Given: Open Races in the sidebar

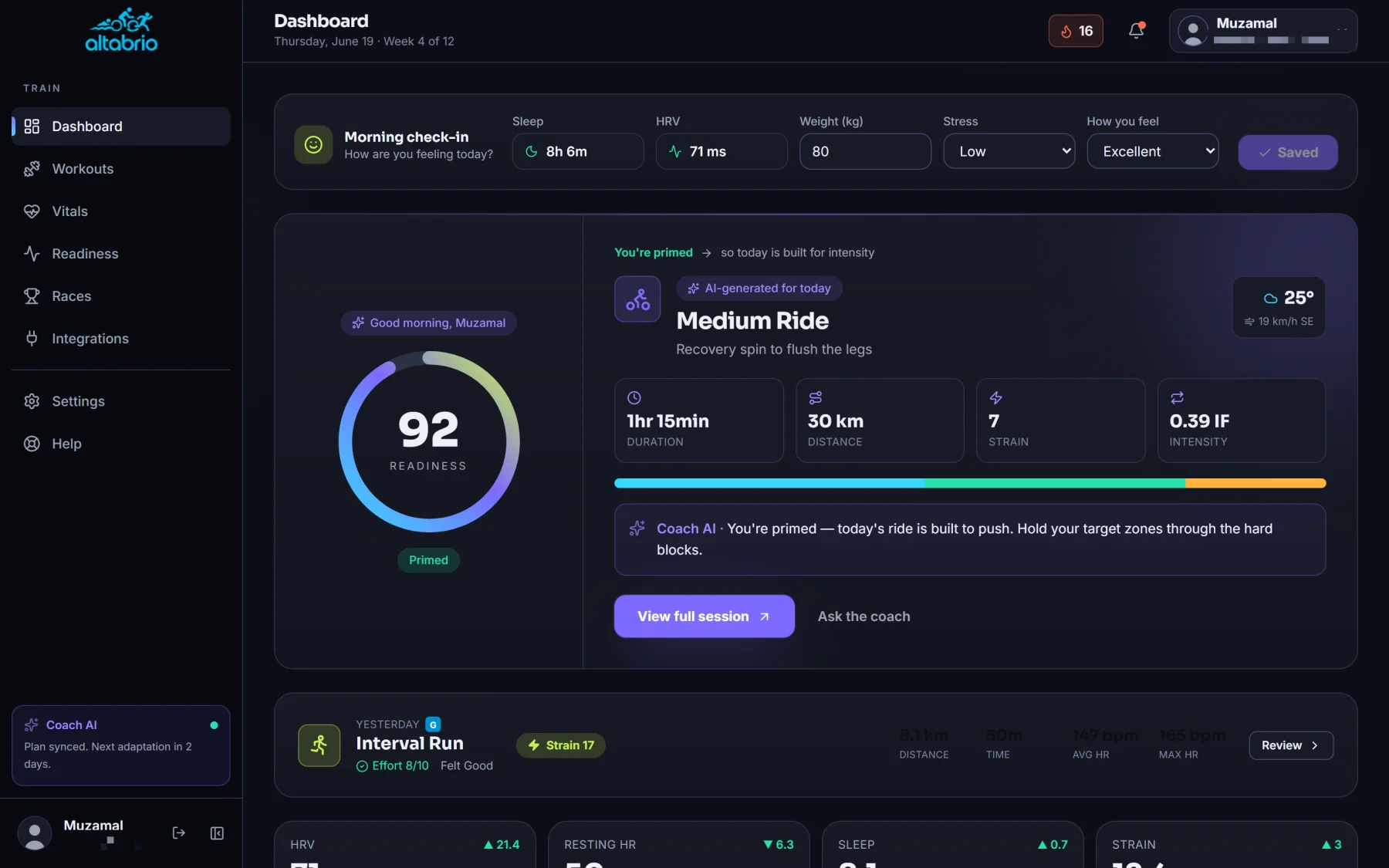Looking at the screenshot, I should pyautogui.click(x=121, y=296).
